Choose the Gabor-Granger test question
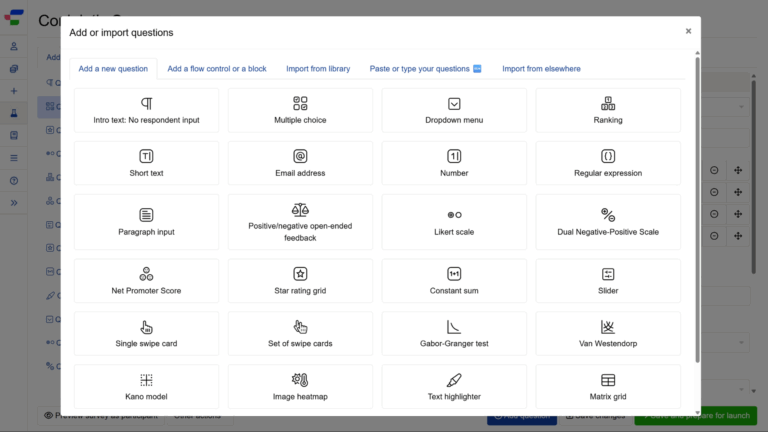768x432 pixels. (454, 334)
